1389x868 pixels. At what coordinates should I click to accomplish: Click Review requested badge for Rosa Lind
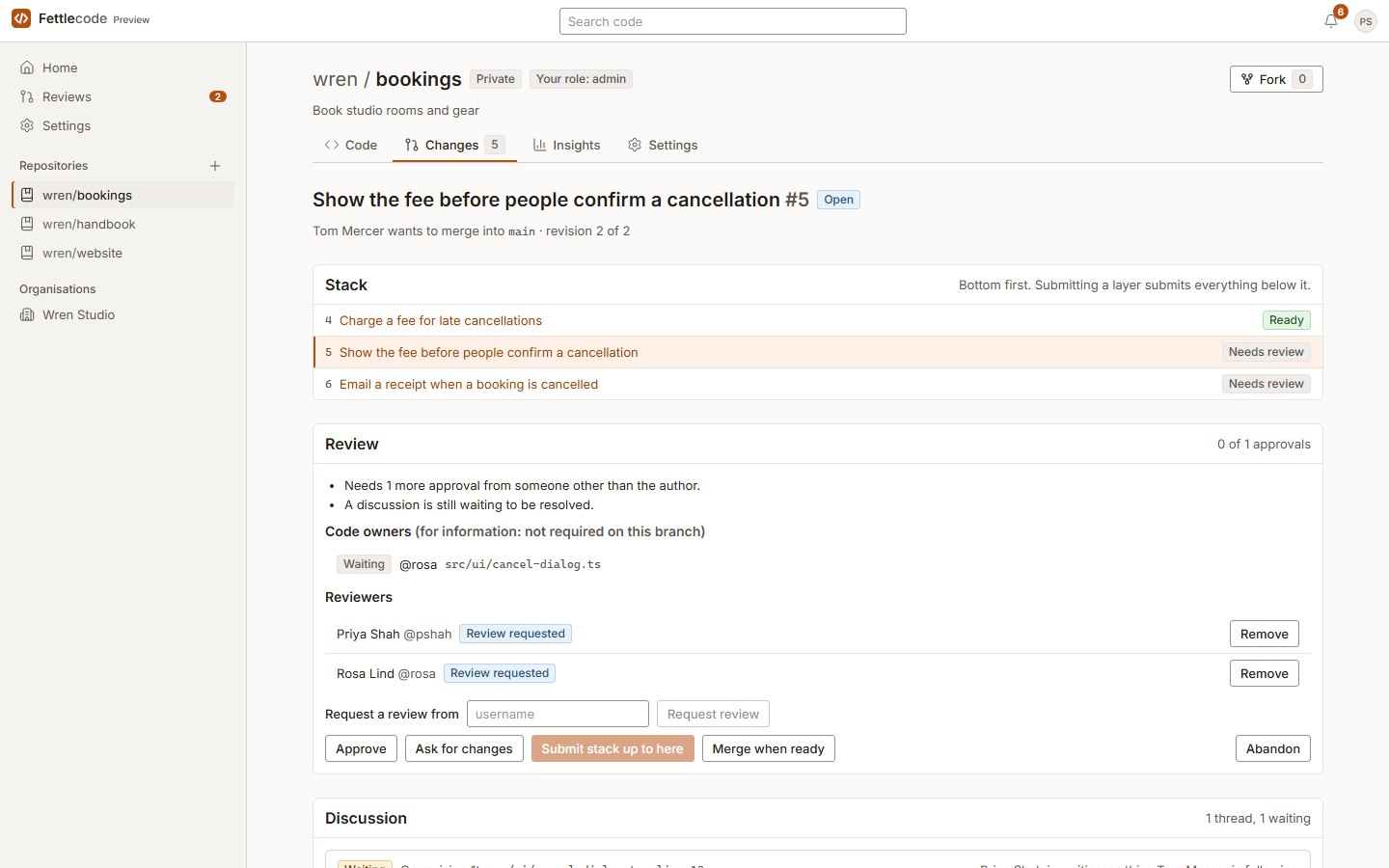pyautogui.click(x=500, y=673)
